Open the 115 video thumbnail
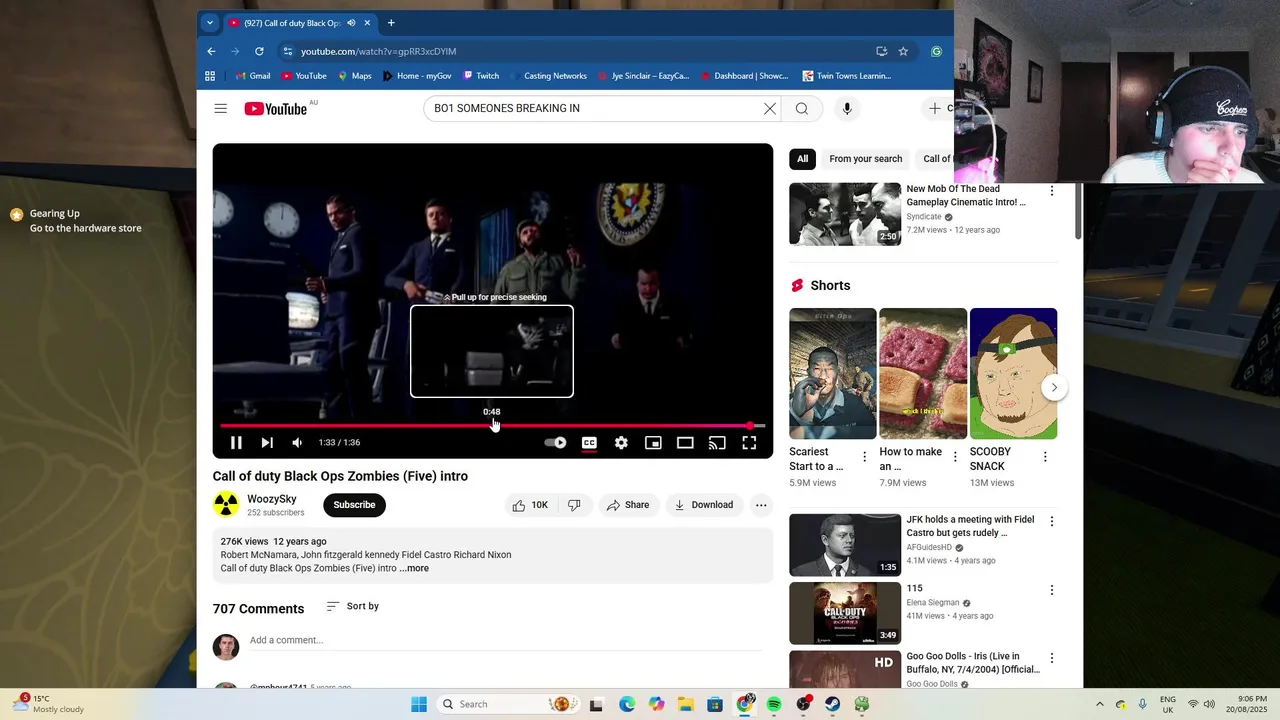1280x720 pixels. [845, 614]
